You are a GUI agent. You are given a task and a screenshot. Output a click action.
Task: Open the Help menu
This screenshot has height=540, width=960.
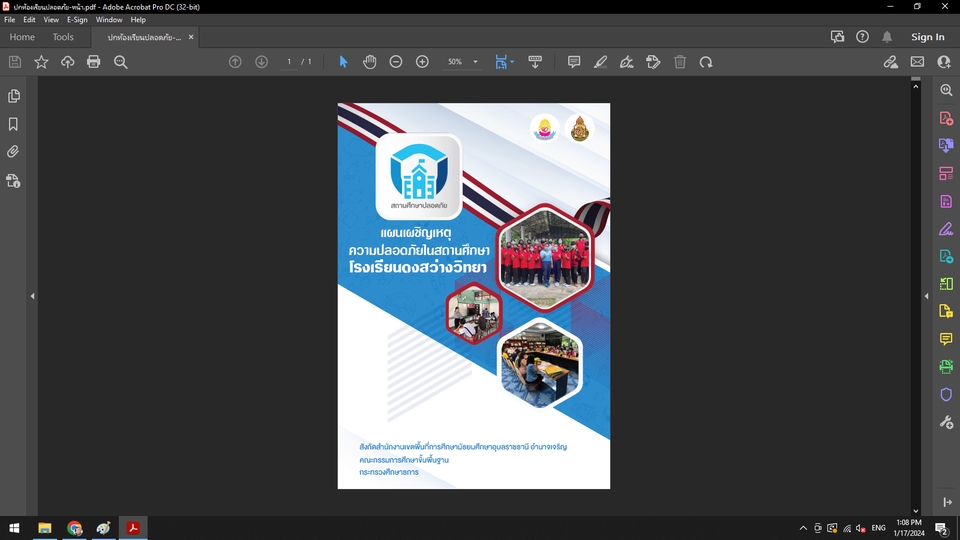pos(138,20)
